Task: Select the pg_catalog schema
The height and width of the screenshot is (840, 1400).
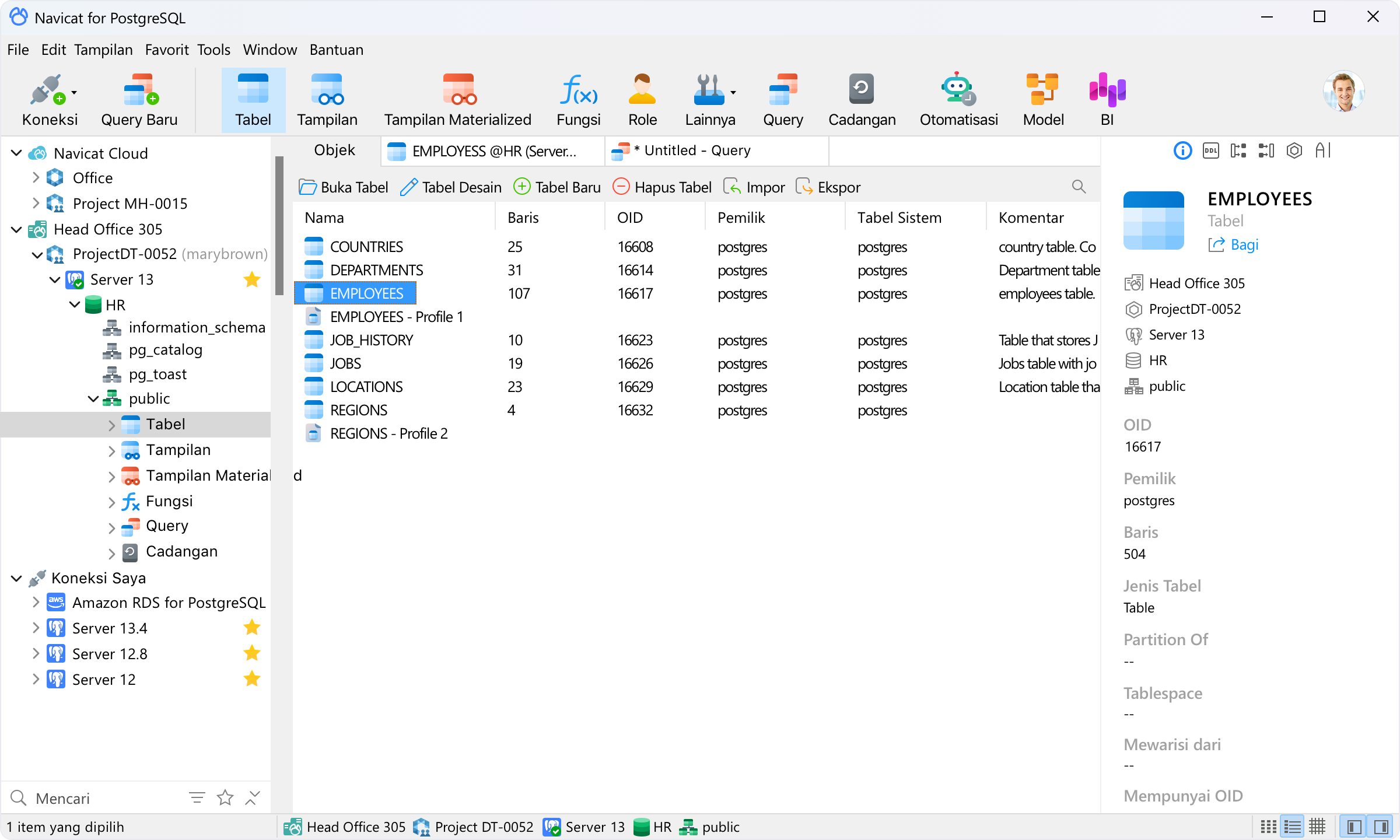Action: [153, 350]
